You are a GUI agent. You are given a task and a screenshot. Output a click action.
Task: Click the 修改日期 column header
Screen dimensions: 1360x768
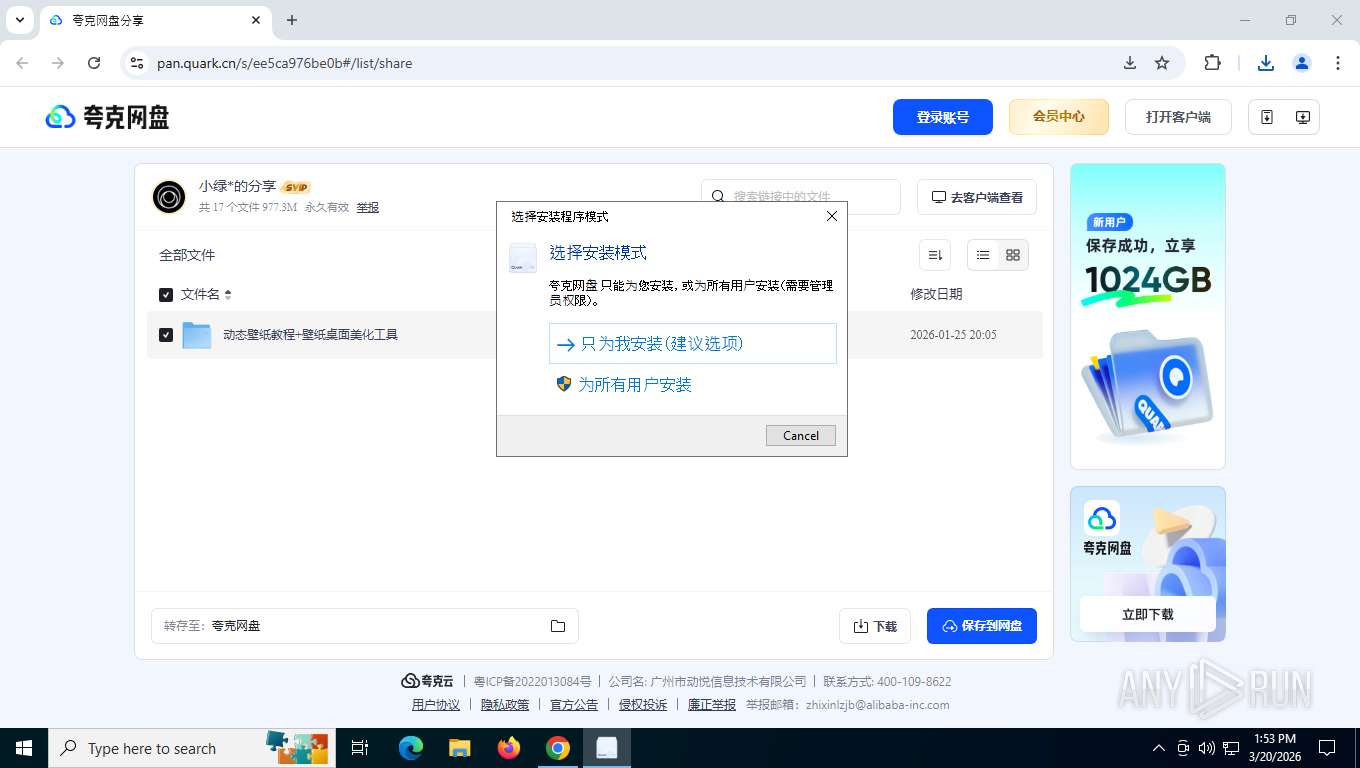pyautogui.click(x=936, y=294)
